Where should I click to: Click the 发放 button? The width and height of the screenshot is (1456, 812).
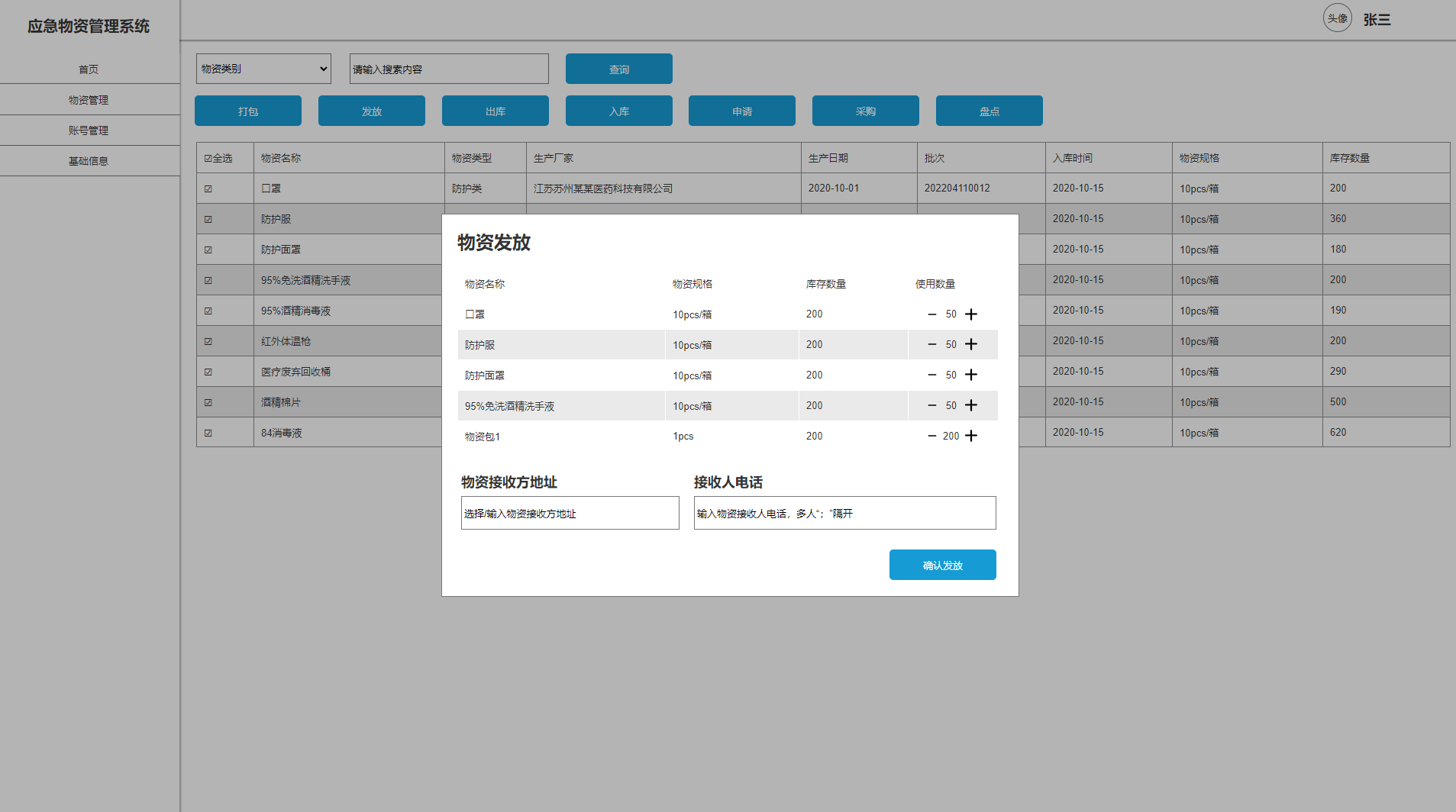[x=372, y=111]
